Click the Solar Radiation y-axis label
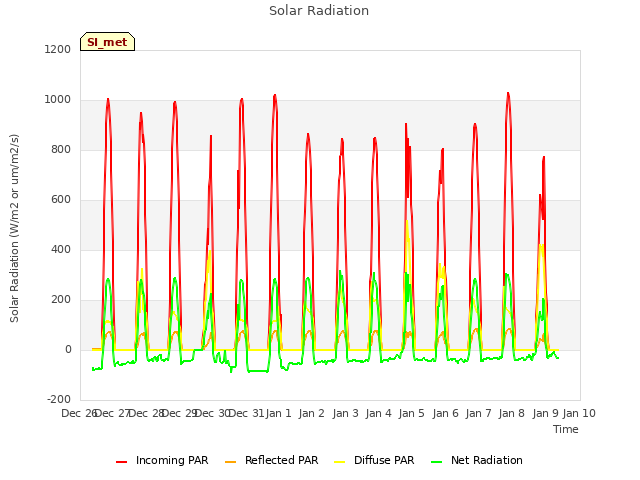The image size is (640, 480). point(14,228)
